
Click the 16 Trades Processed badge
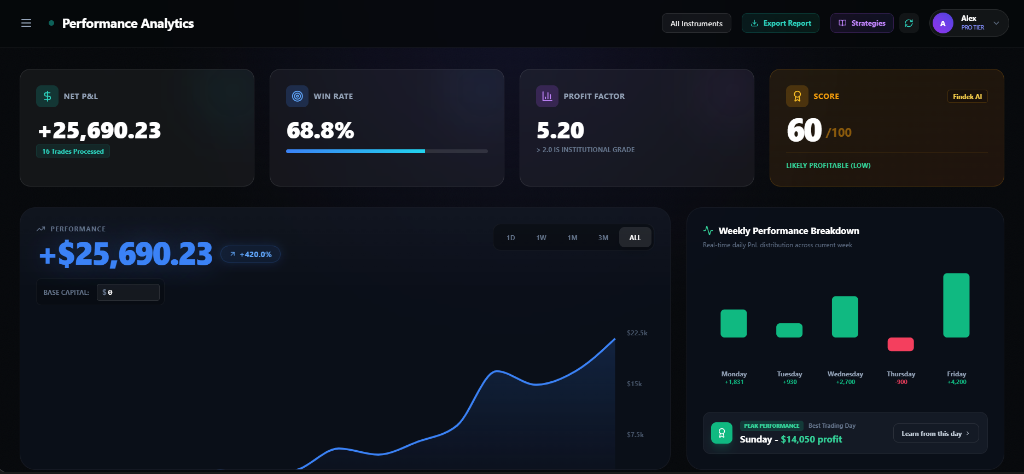coord(73,151)
